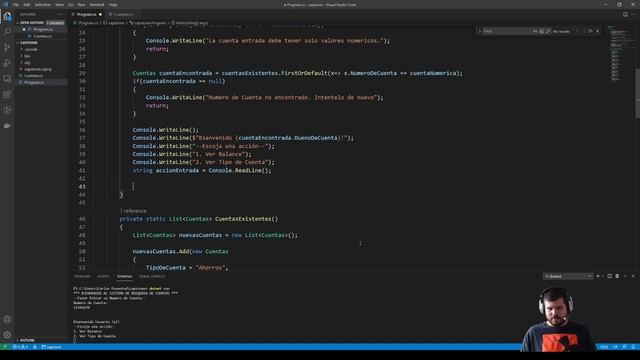The image size is (640, 360).
Task: Open the Extensions view
Action: pyautogui.click(x=7, y=94)
